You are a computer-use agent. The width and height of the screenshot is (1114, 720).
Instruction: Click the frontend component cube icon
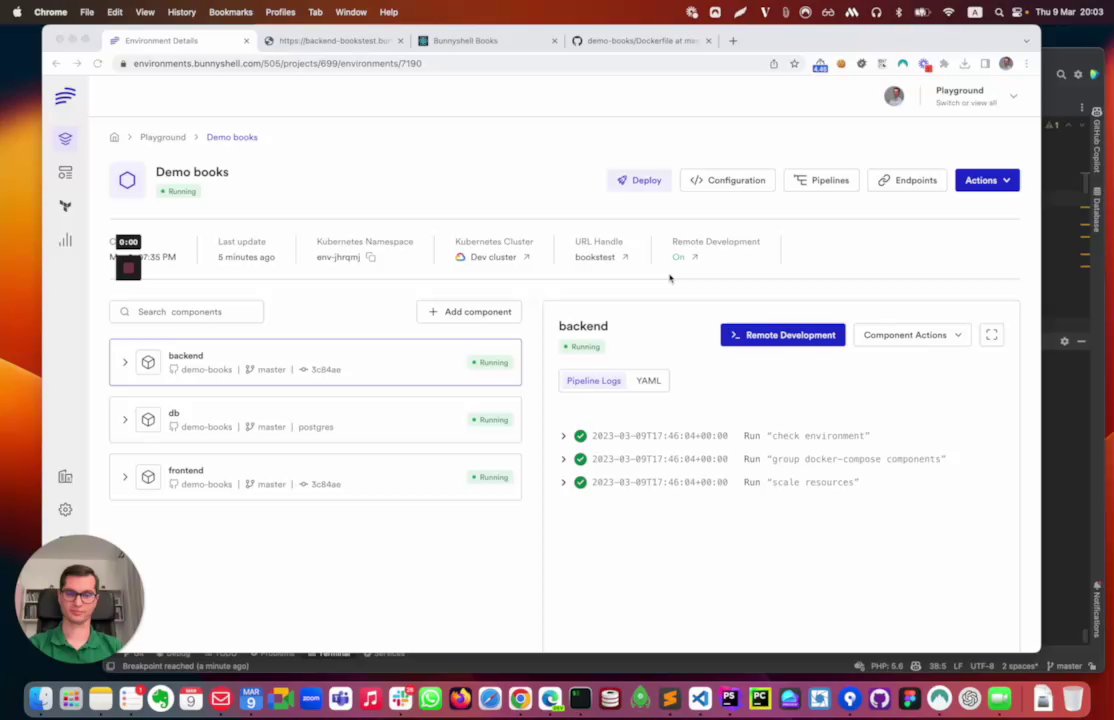click(148, 477)
